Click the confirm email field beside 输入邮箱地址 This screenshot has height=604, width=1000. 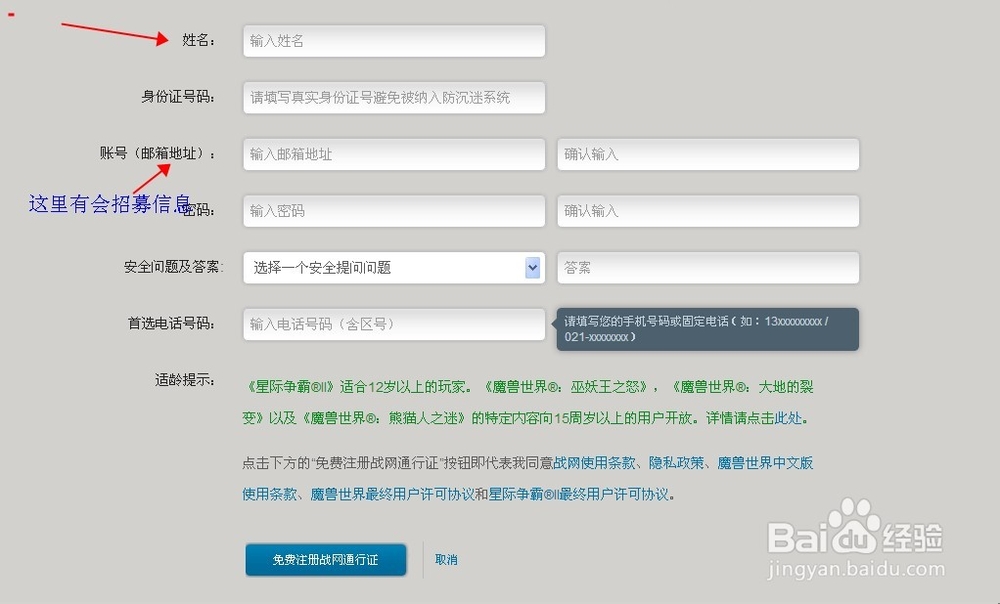click(708, 154)
